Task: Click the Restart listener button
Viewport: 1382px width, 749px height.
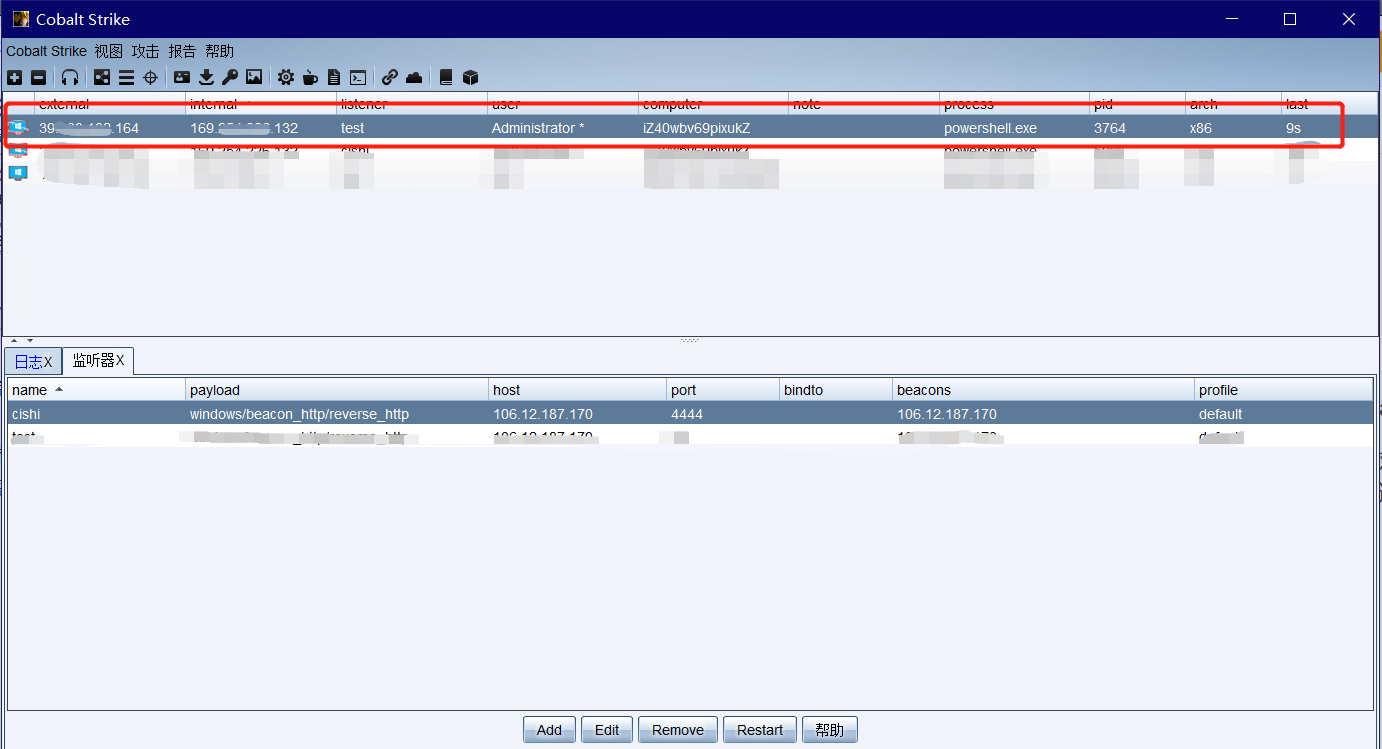Action: coord(760,730)
